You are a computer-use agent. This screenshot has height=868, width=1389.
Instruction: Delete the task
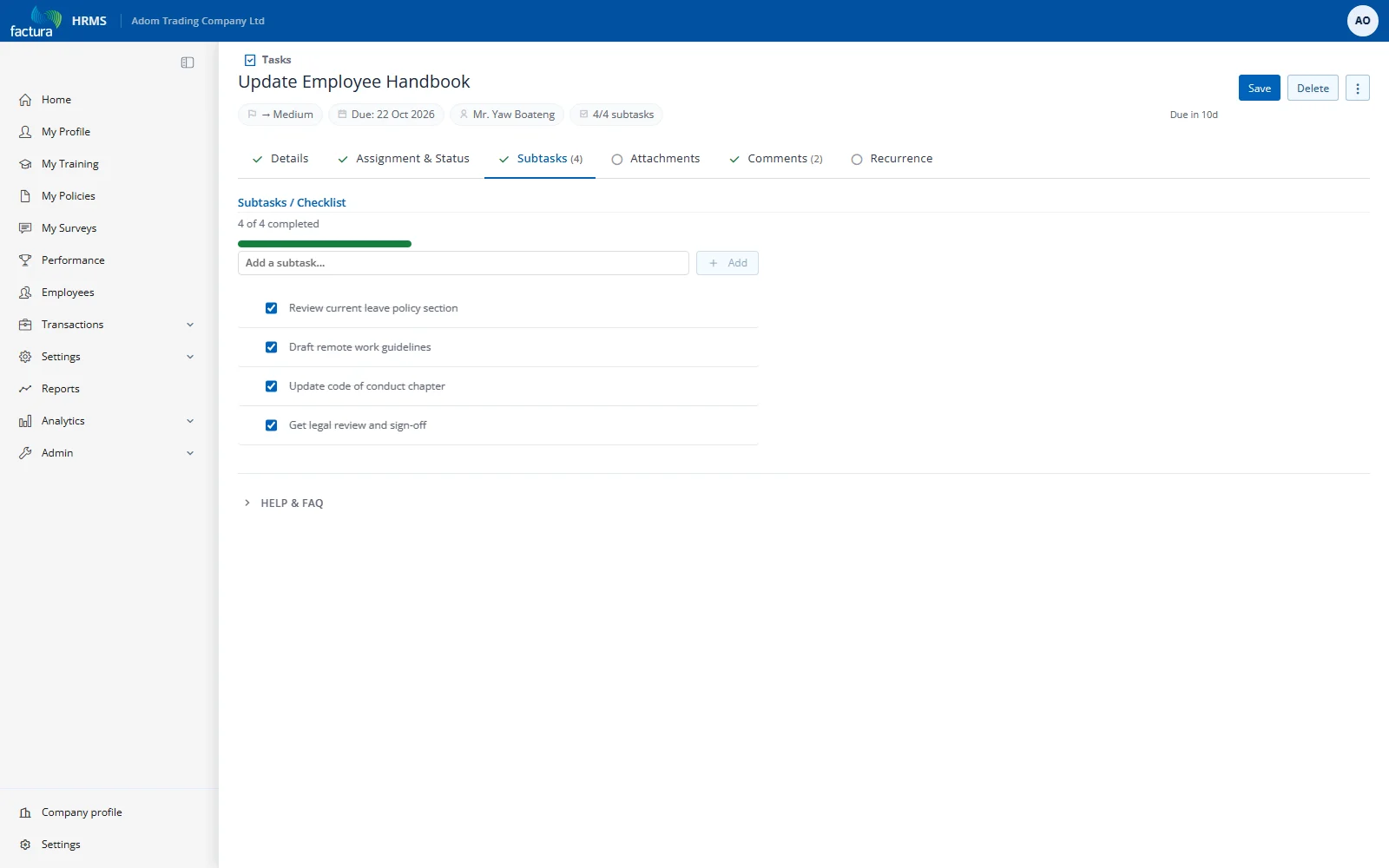(1313, 89)
